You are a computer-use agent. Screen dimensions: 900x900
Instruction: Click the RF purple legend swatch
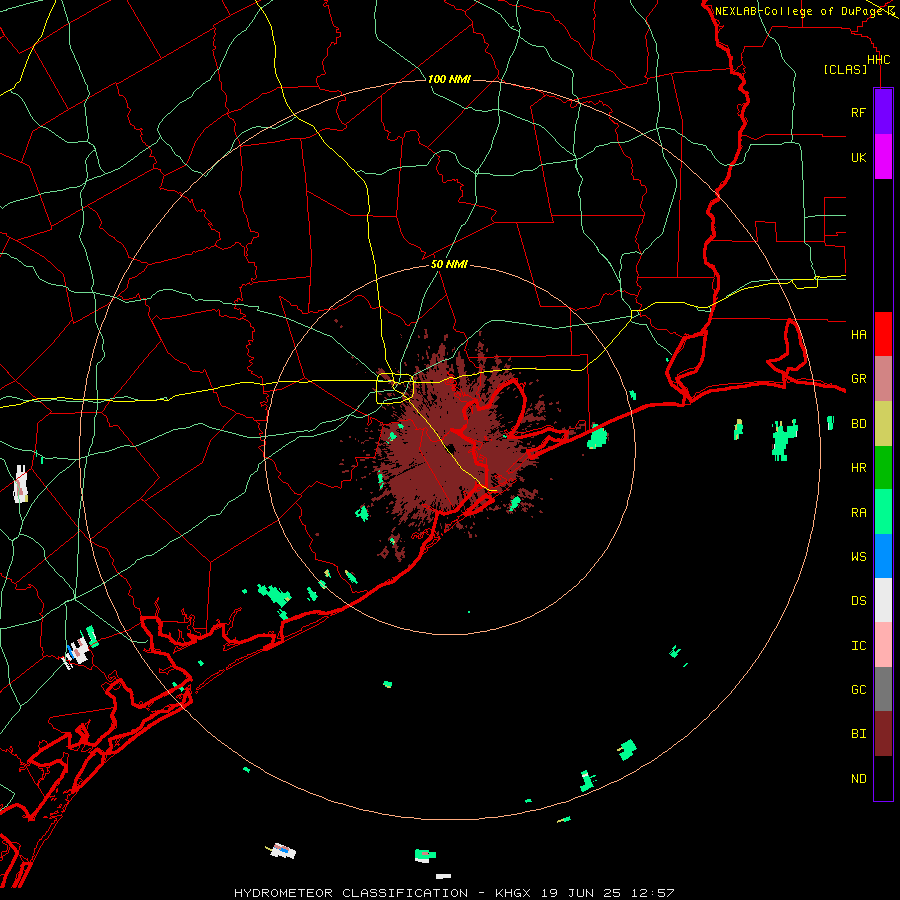click(883, 112)
